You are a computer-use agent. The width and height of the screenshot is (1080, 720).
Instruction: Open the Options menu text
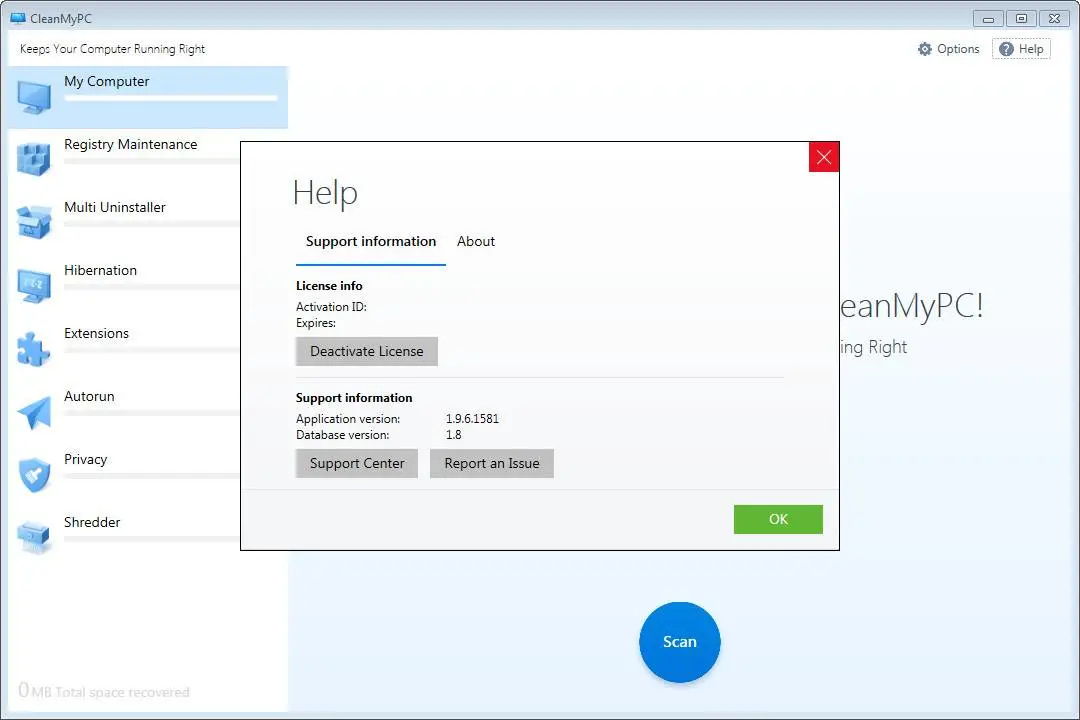tap(958, 49)
